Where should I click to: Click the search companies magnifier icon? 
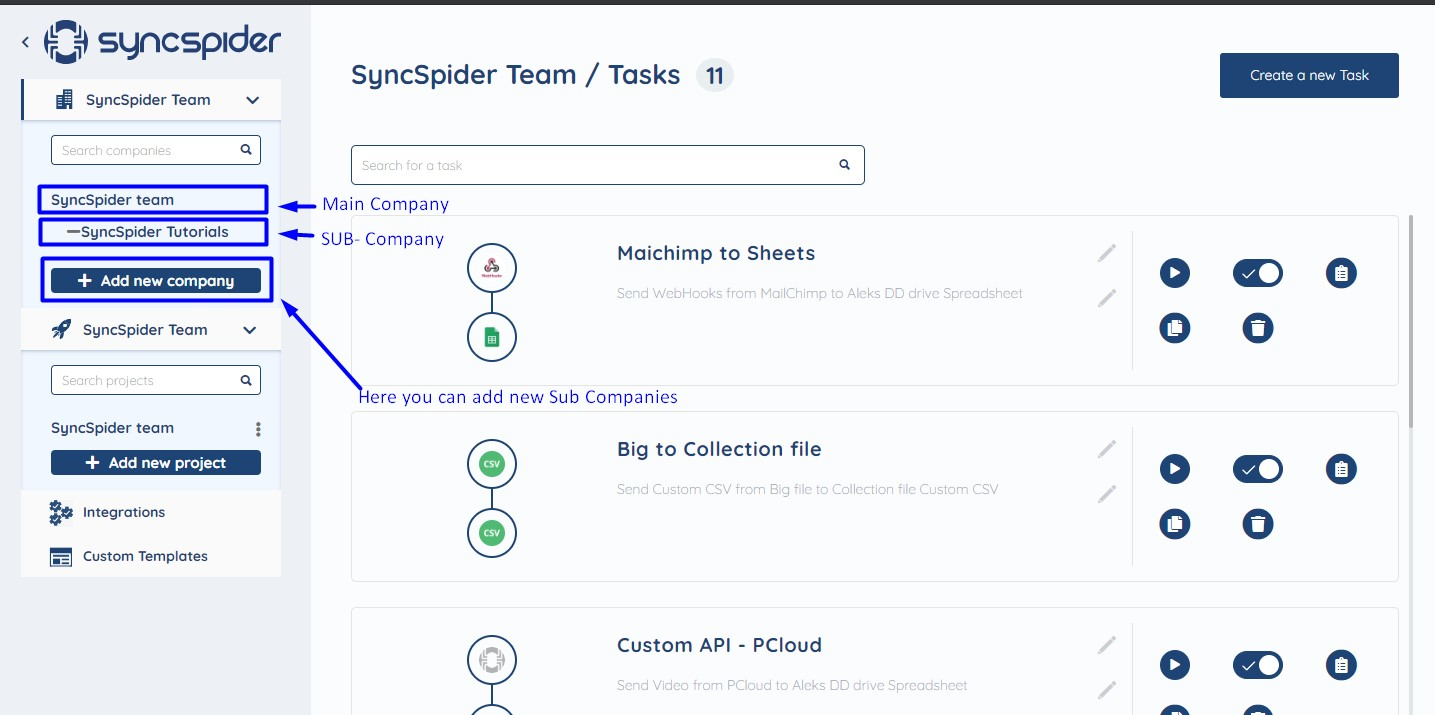click(x=246, y=150)
